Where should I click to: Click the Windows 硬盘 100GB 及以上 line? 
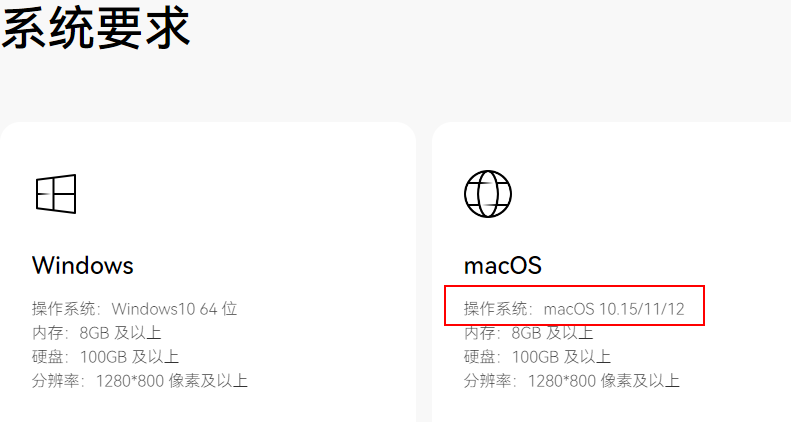tap(105, 357)
